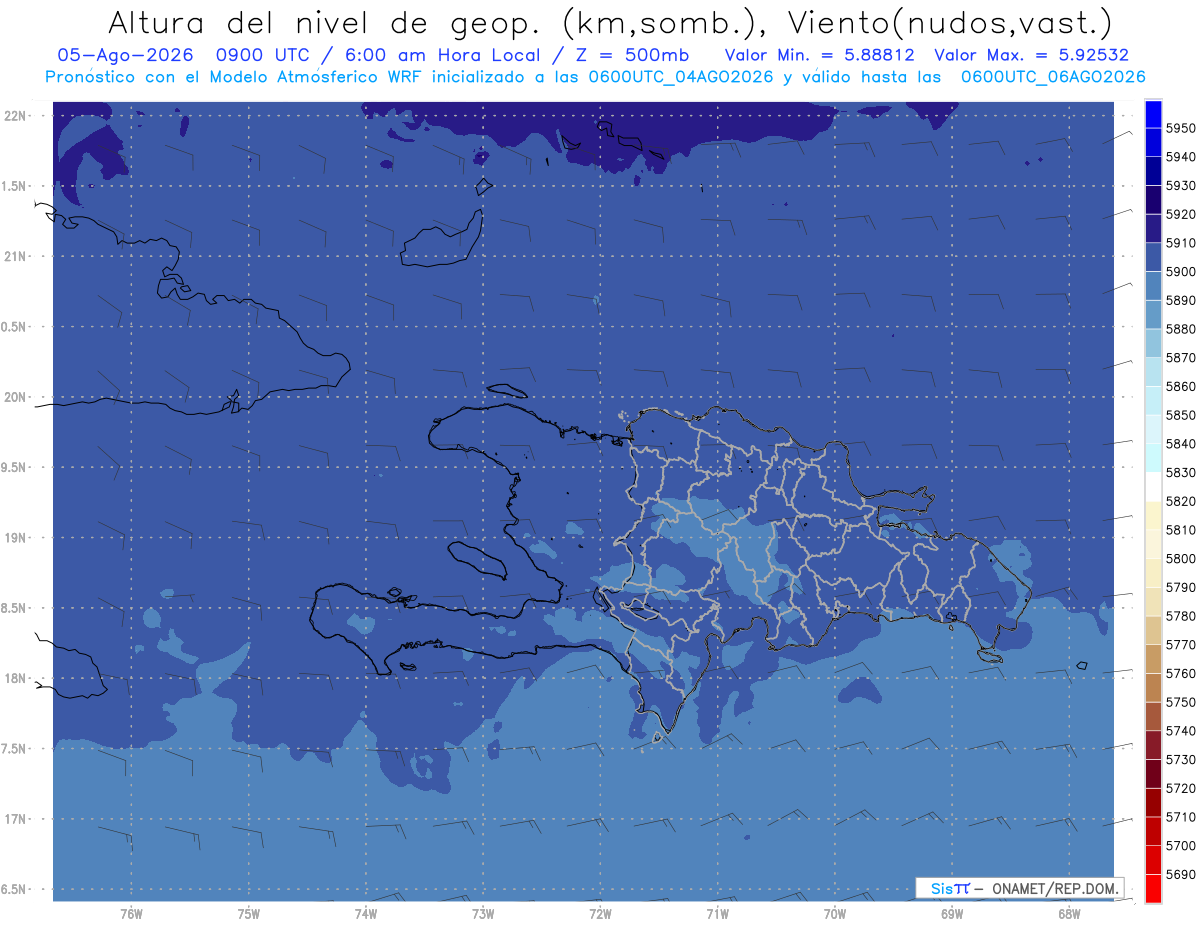Screen dimensions: 1200x927
Task: Click the 73W longitude axis label
Action: pos(483,913)
